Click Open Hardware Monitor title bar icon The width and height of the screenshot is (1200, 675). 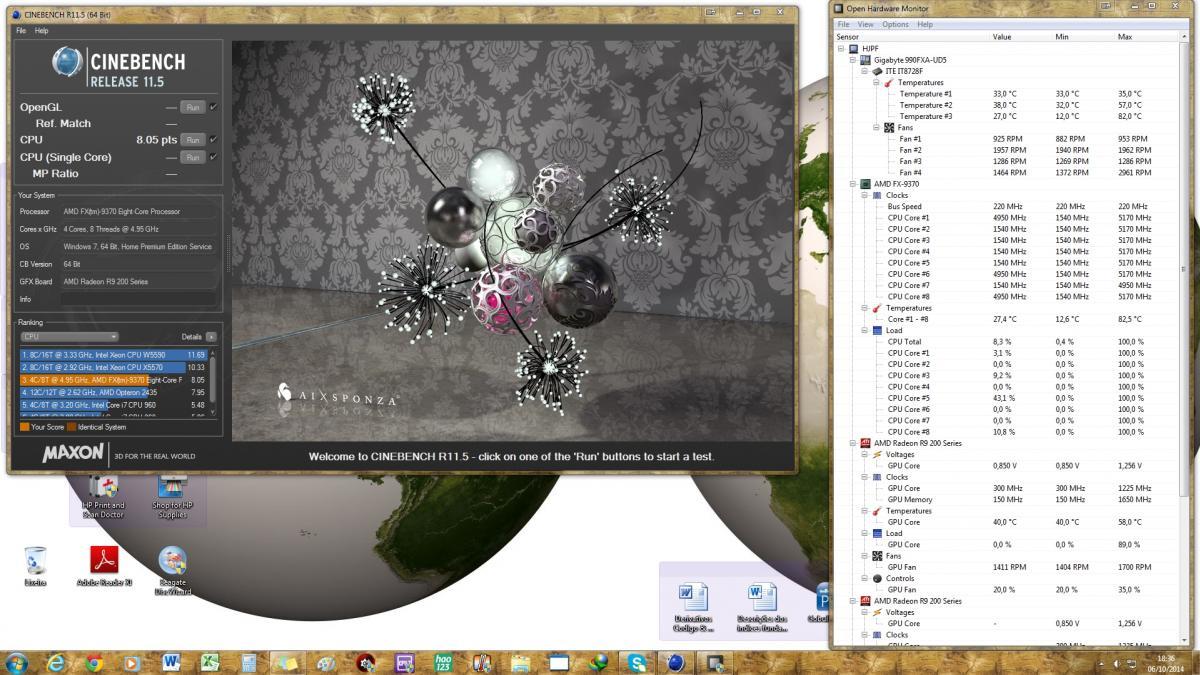[x=839, y=9]
